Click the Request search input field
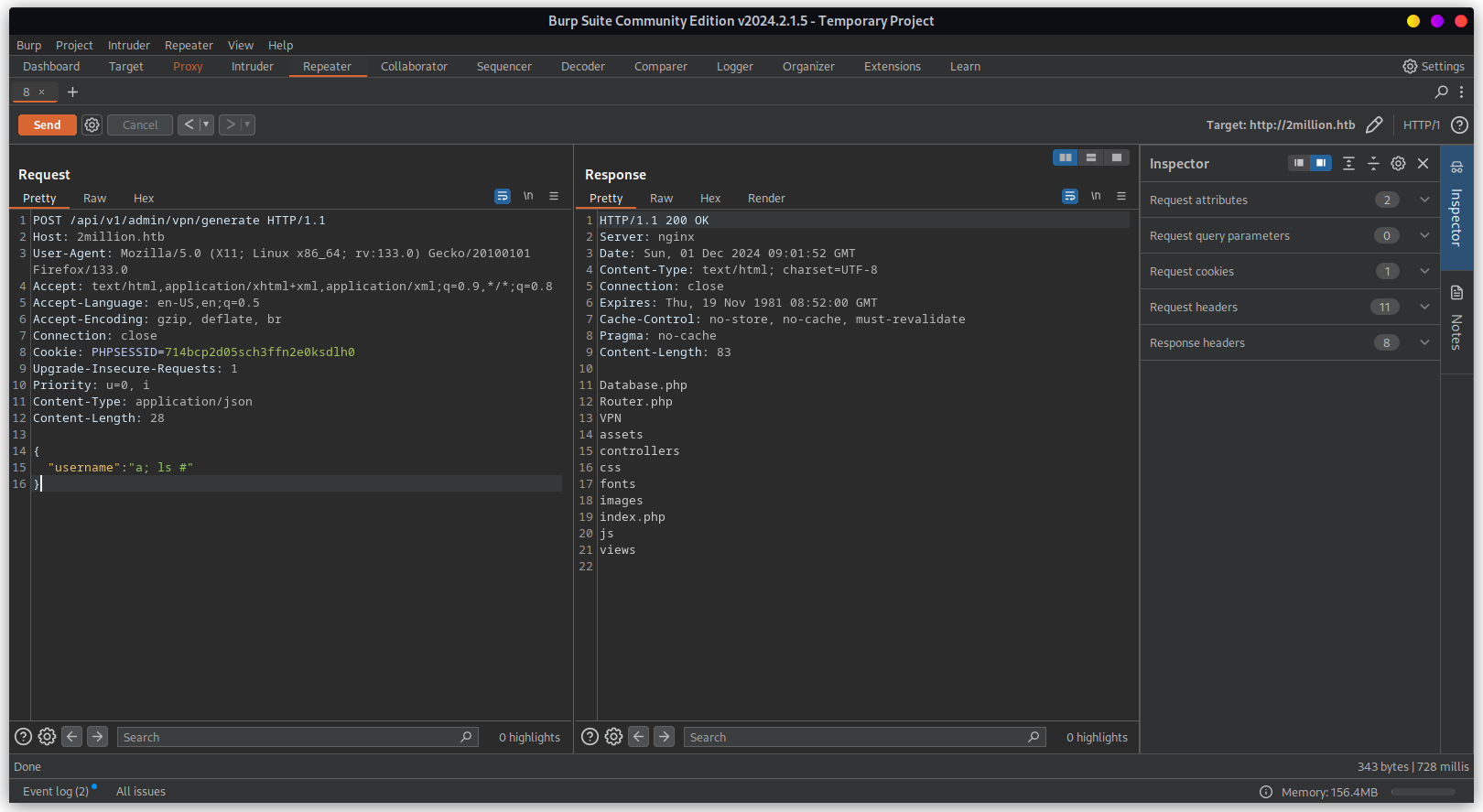 pyautogui.click(x=298, y=737)
